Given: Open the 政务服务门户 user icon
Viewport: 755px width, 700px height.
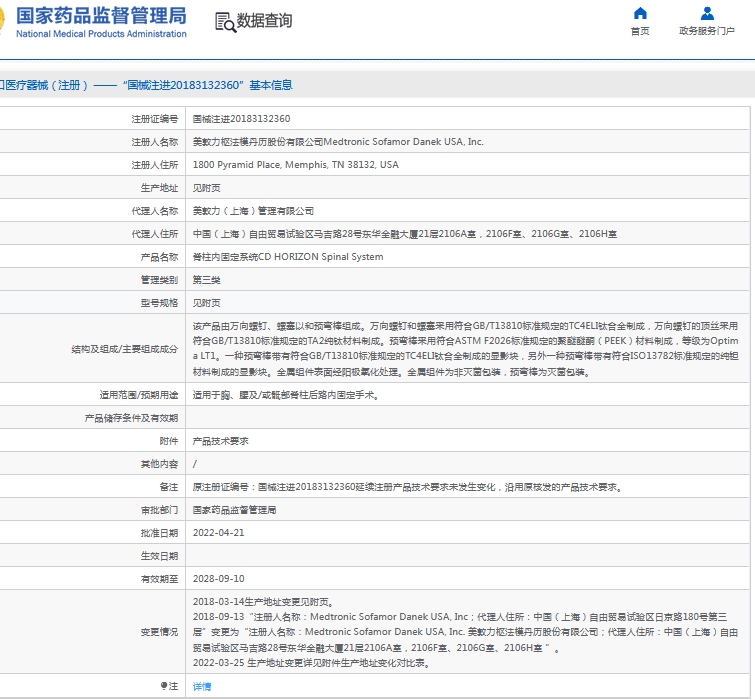Looking at the screenshot, I should pos(707,13).
